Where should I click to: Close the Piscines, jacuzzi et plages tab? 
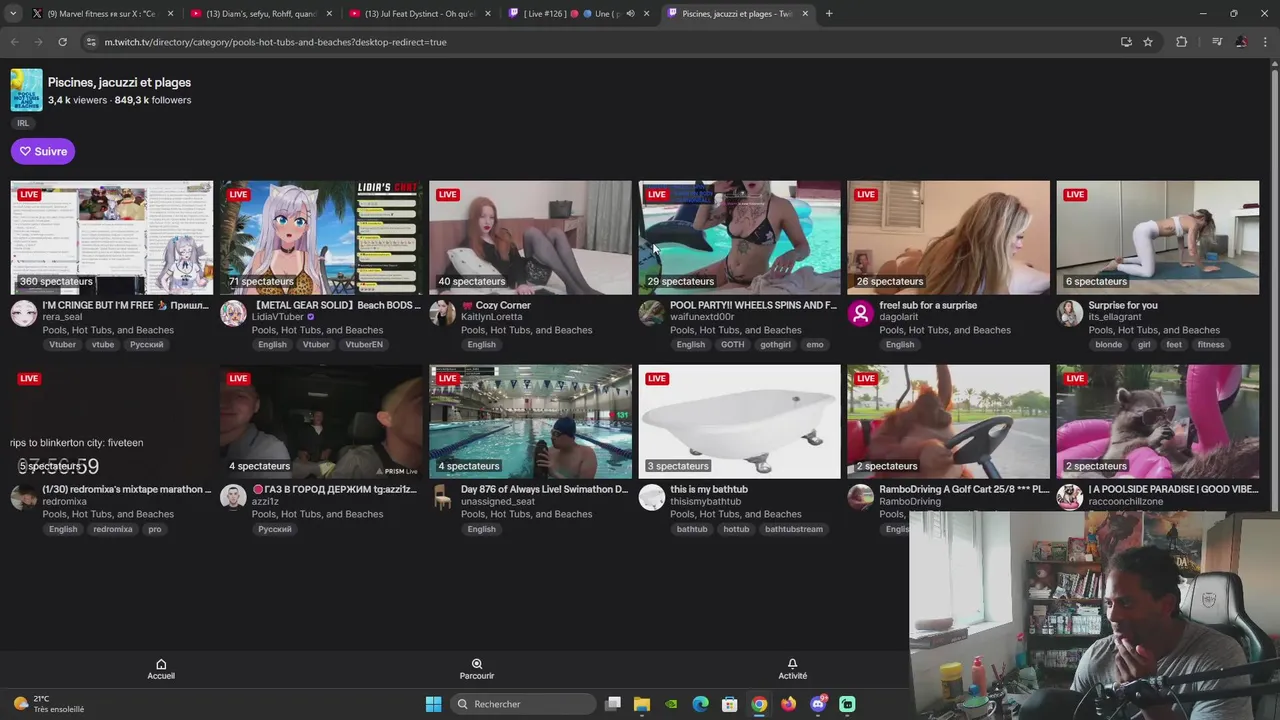(806, 14)
